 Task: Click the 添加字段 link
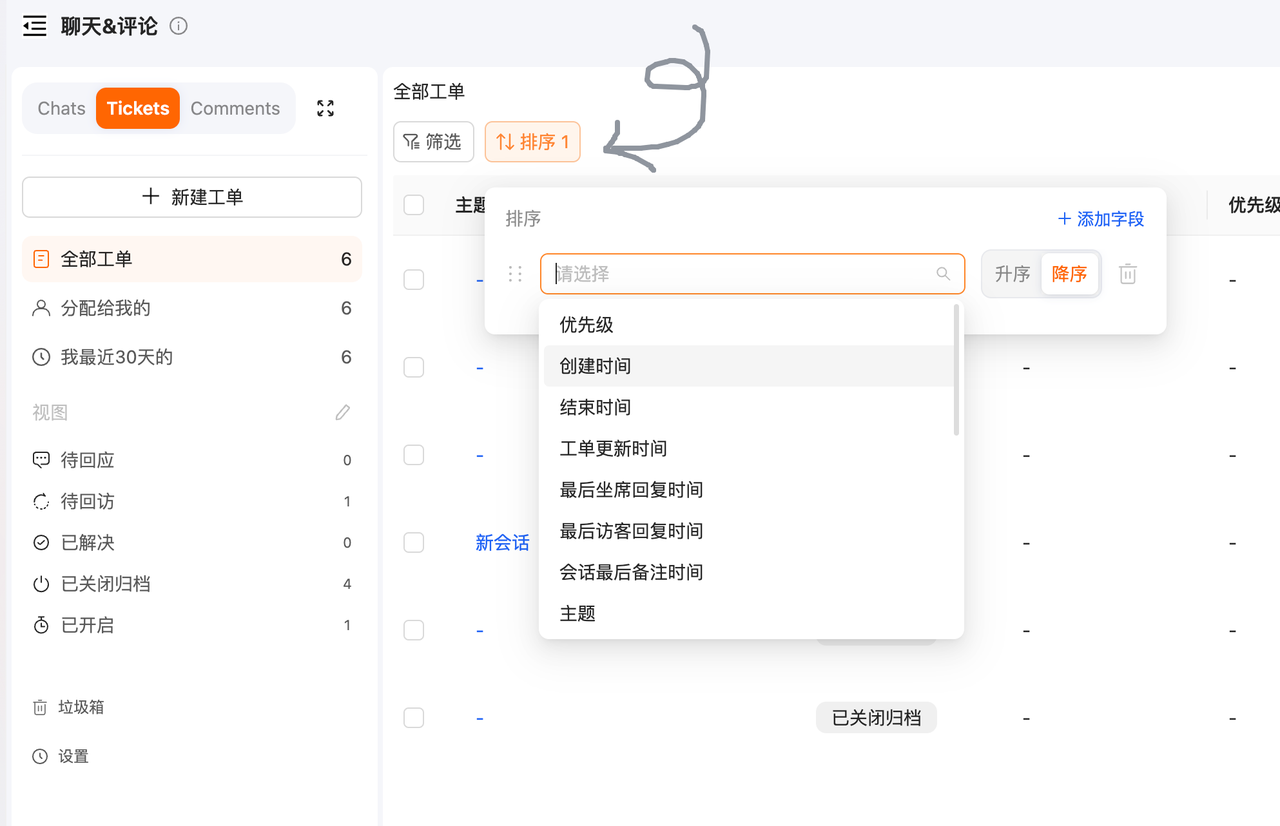point(1100,219)
